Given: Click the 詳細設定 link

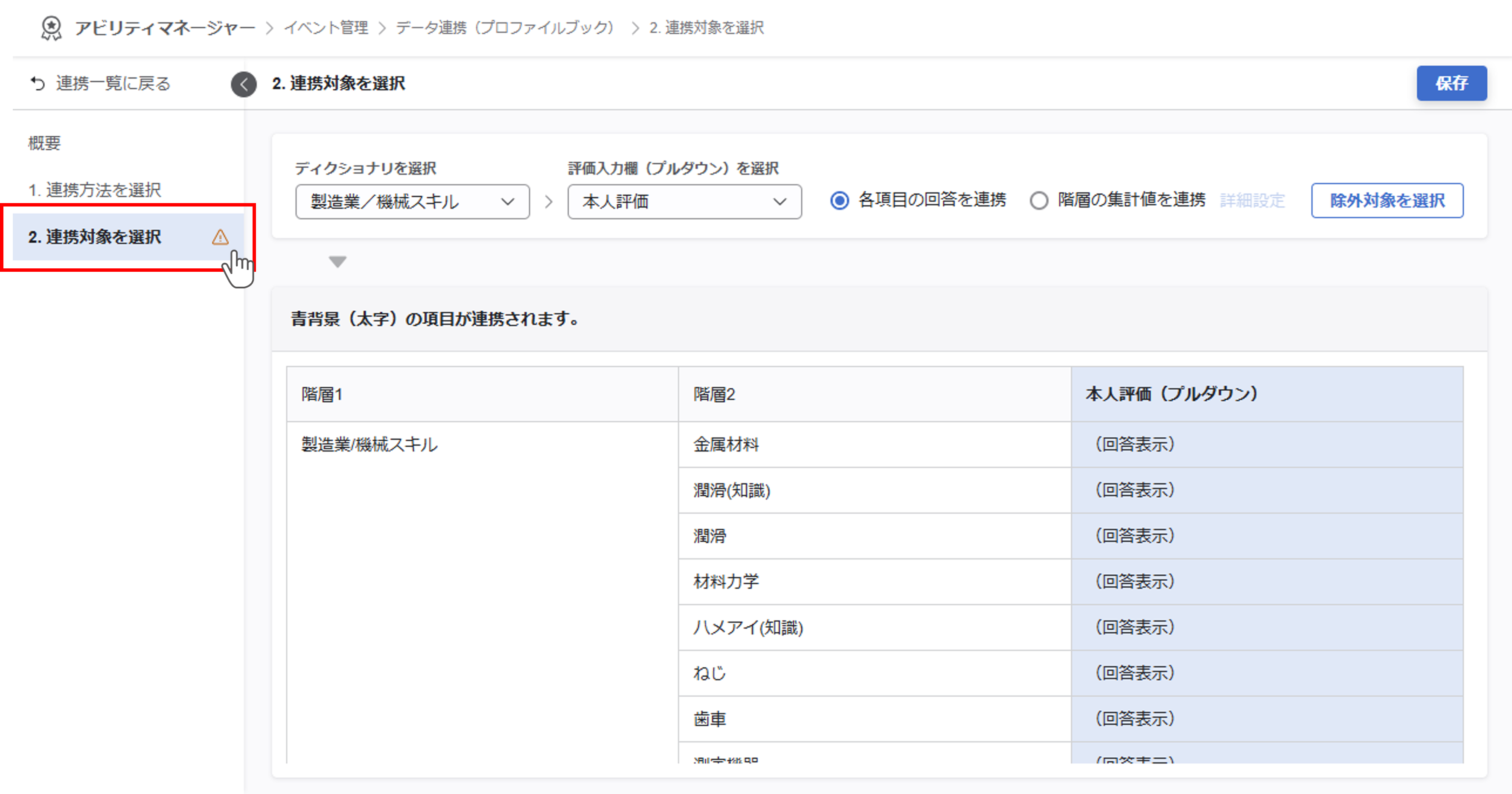Looking at the screenshot, I should point(1252,201).
